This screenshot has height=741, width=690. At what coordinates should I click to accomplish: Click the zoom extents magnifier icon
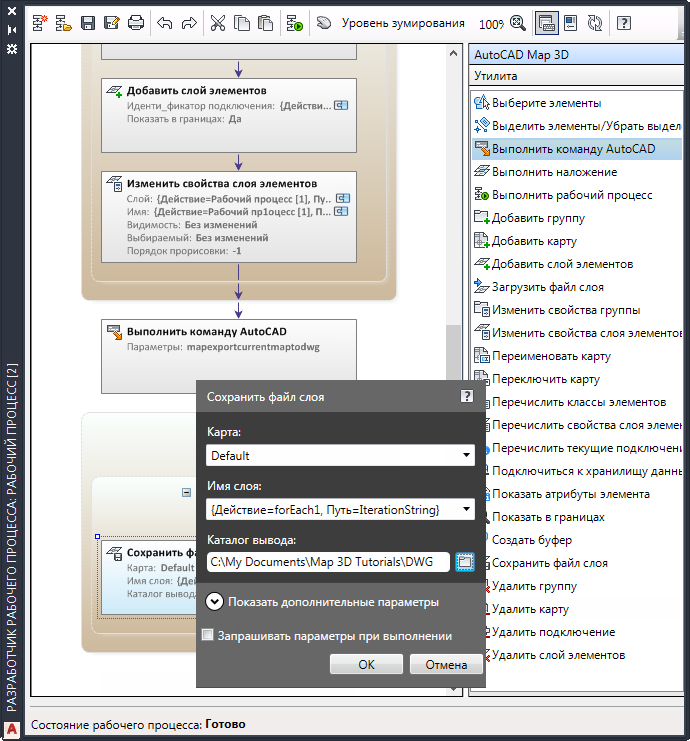[x=518, y=23]
